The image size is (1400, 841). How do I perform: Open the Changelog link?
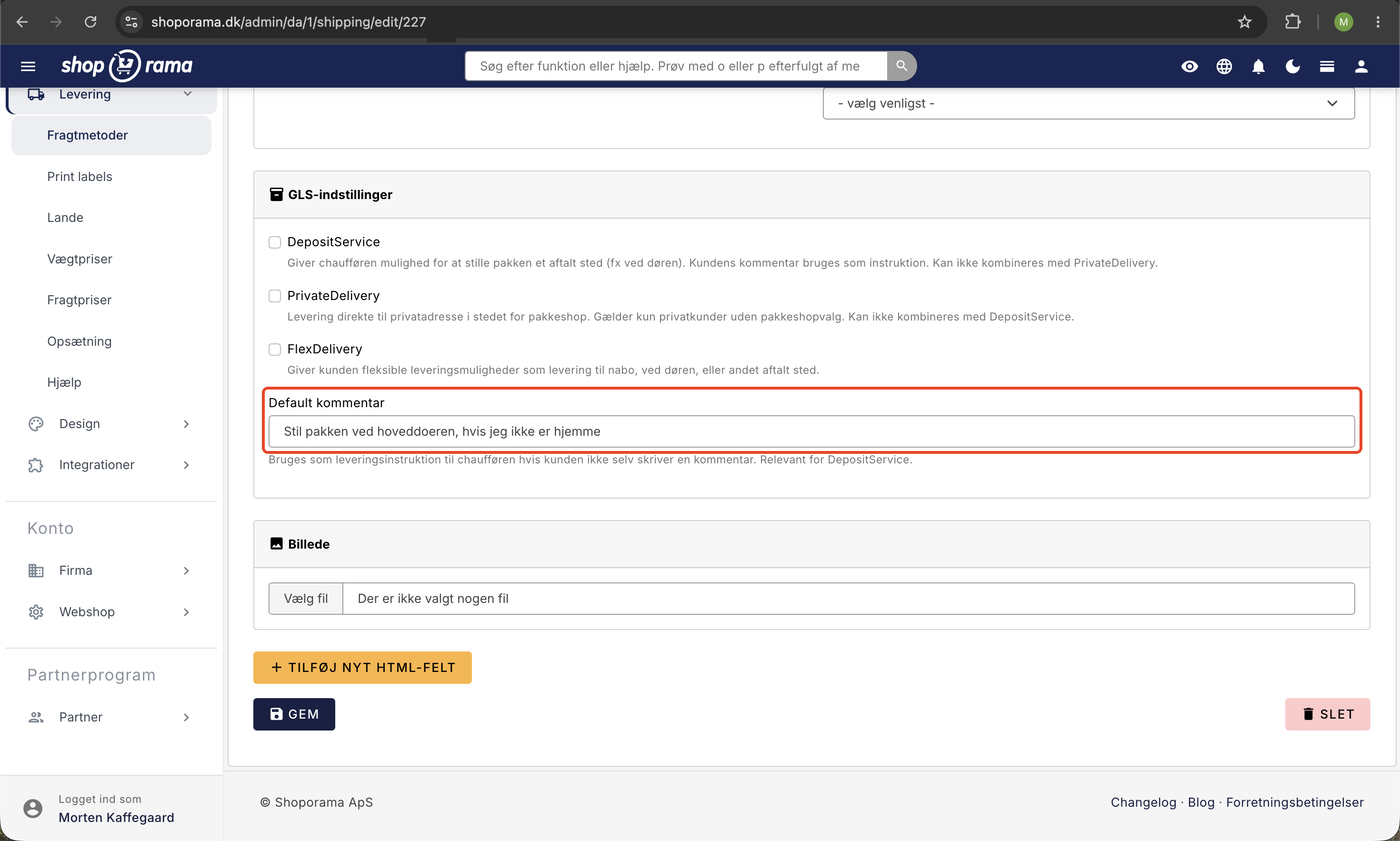[x=1143, y=802]
